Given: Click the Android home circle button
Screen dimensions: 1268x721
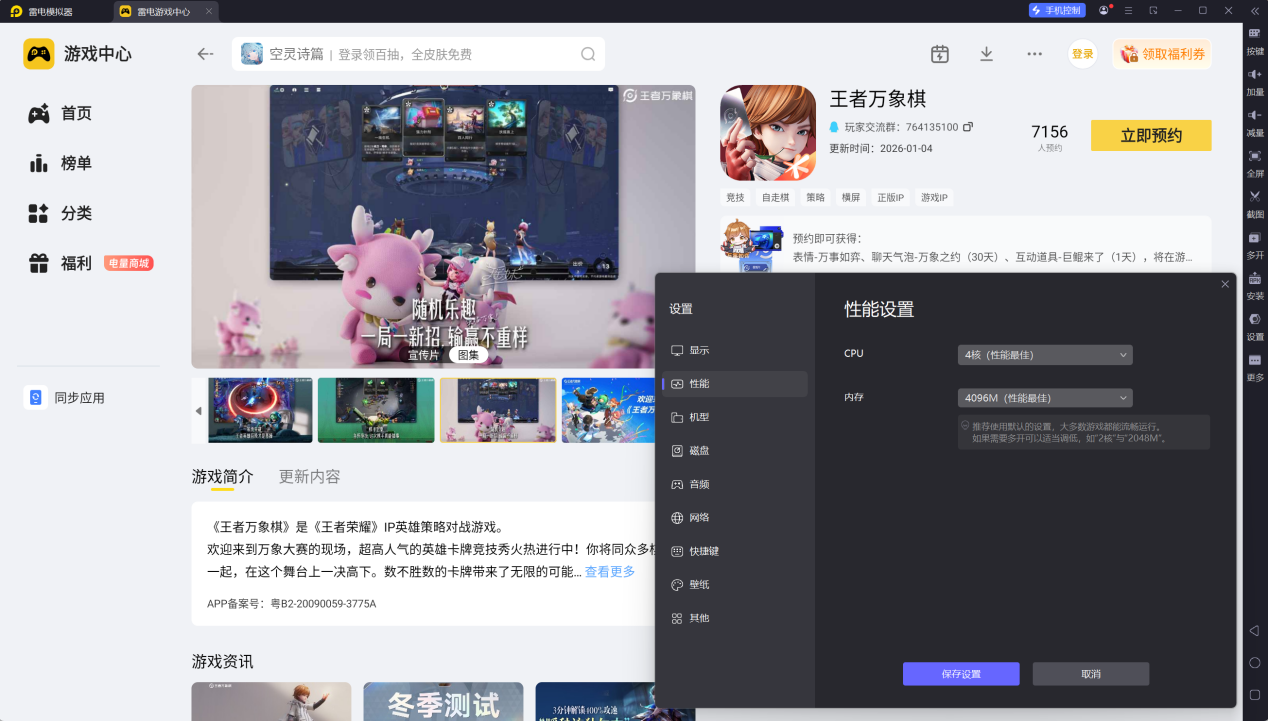Looking at the screenshot, I should point(1255,662).
